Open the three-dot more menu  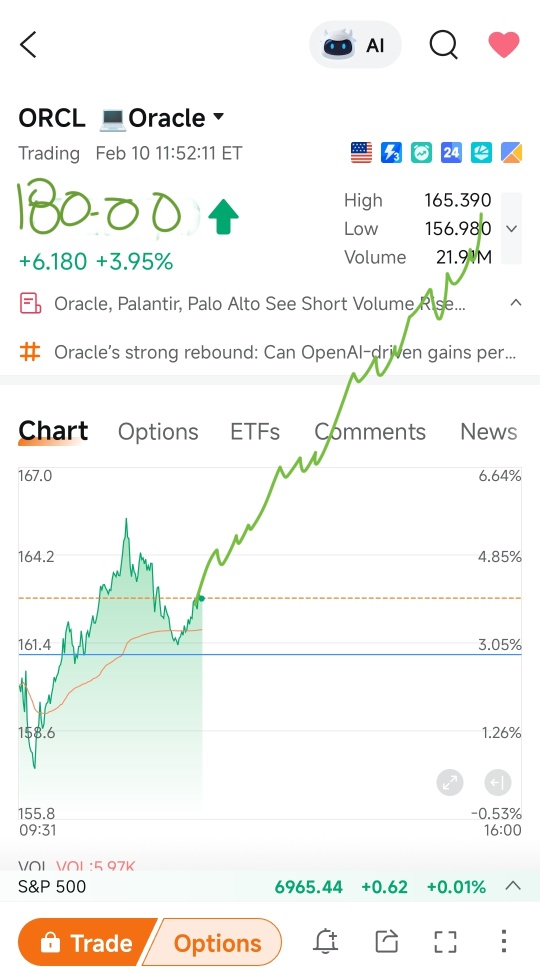[504, 942]
